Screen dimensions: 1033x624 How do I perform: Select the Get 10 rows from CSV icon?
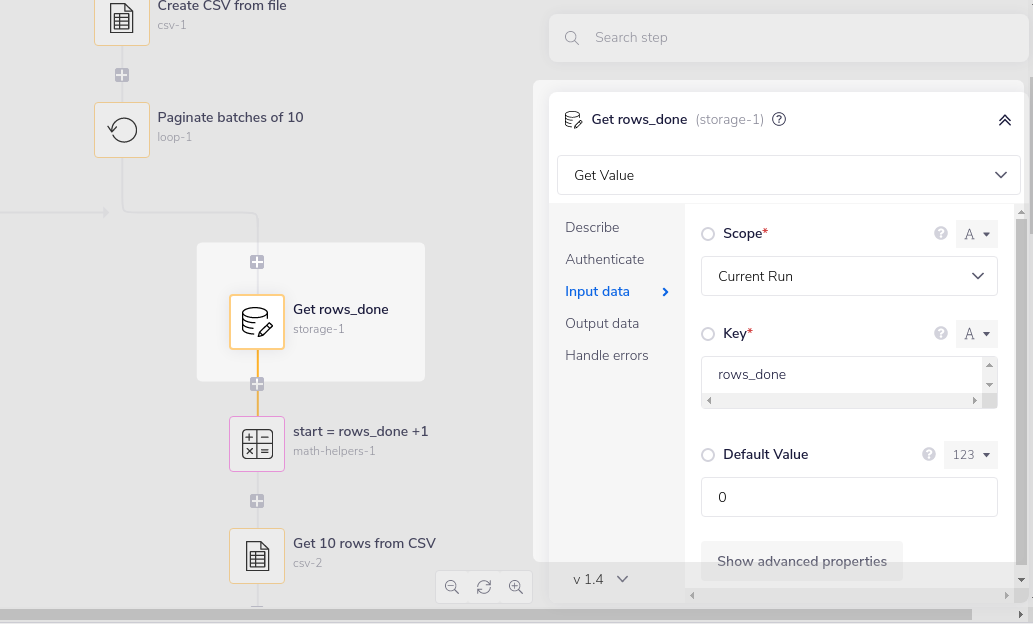click(257, 556)
